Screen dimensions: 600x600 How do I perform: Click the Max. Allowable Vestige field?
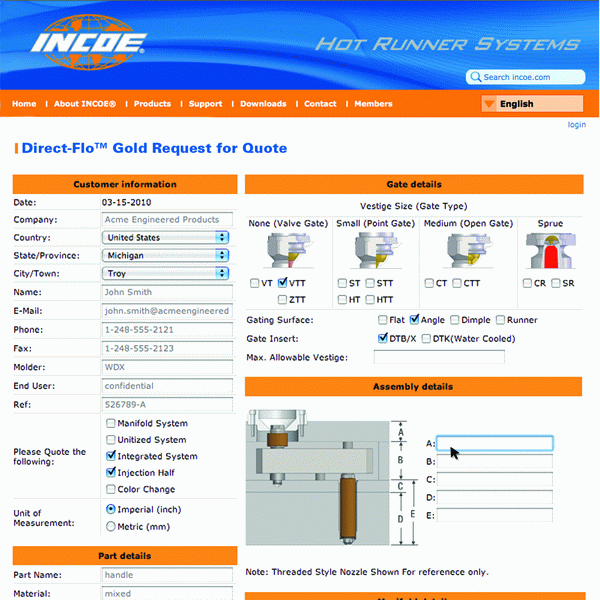click(x=439, y=357)
